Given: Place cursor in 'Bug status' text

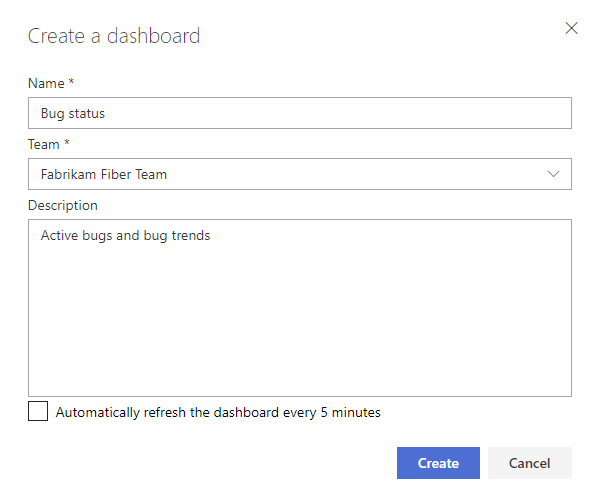Looking at the screenshot, I should pyautogui.click(x=73, y=113).
